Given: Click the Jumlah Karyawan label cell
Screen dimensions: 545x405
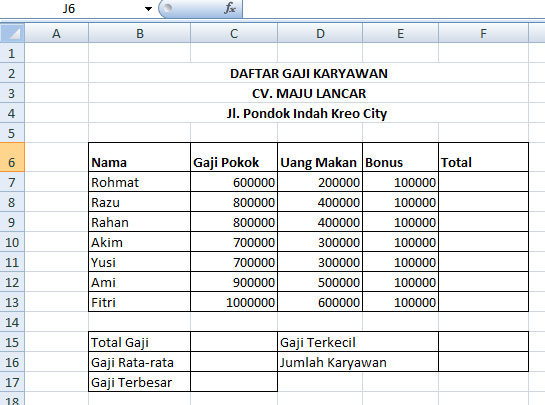Looking at the screenshot, I should [358, 362].
